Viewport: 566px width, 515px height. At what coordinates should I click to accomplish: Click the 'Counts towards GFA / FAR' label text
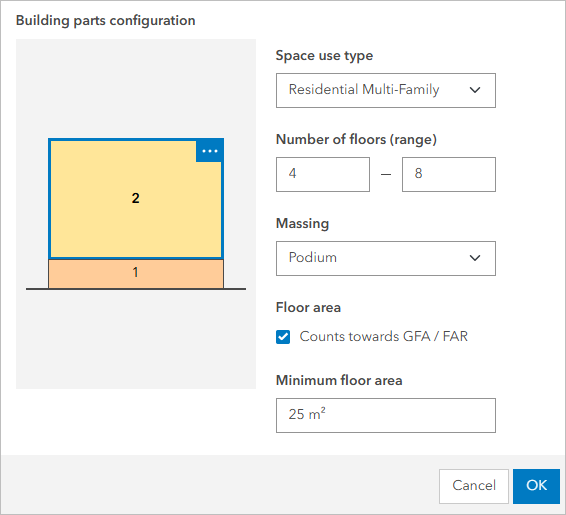pos(383,336)
